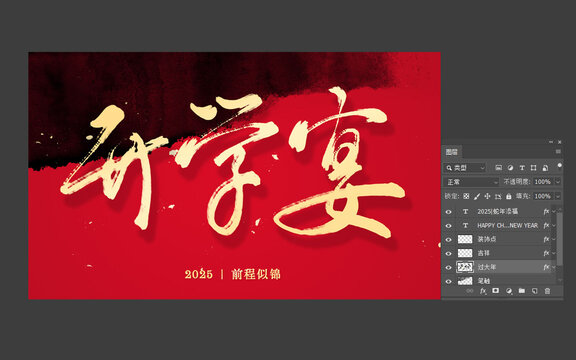Close the Layers panel
The height and width of the screenshot is (360, 576).
coord(559,142)
